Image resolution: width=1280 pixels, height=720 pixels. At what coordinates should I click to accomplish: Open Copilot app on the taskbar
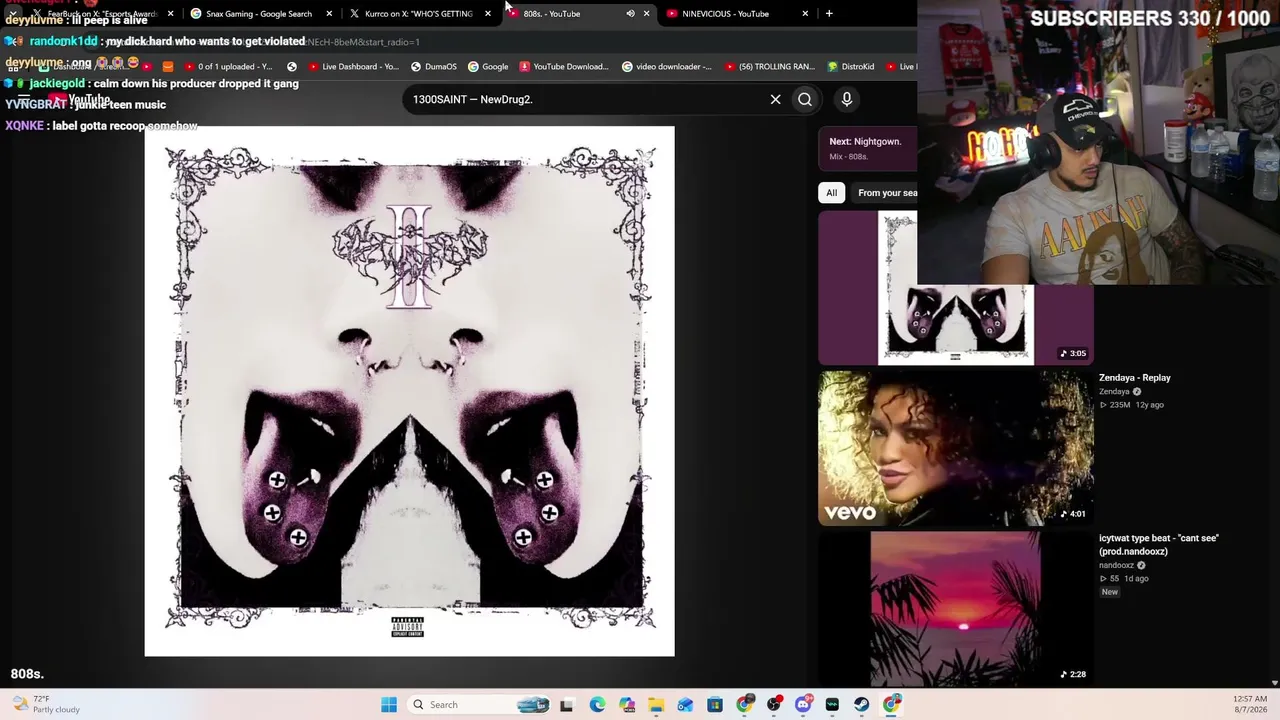pos(627,705)
